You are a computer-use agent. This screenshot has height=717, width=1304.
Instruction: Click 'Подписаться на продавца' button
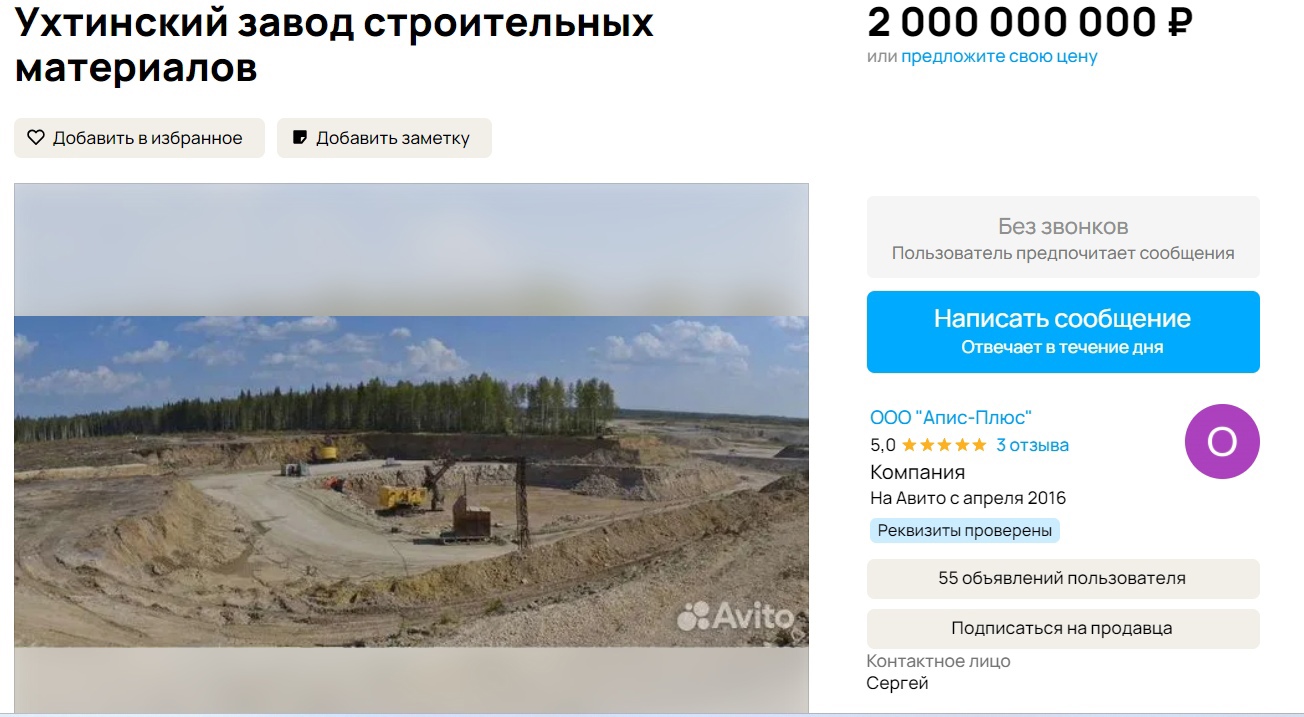point(1063,629)
